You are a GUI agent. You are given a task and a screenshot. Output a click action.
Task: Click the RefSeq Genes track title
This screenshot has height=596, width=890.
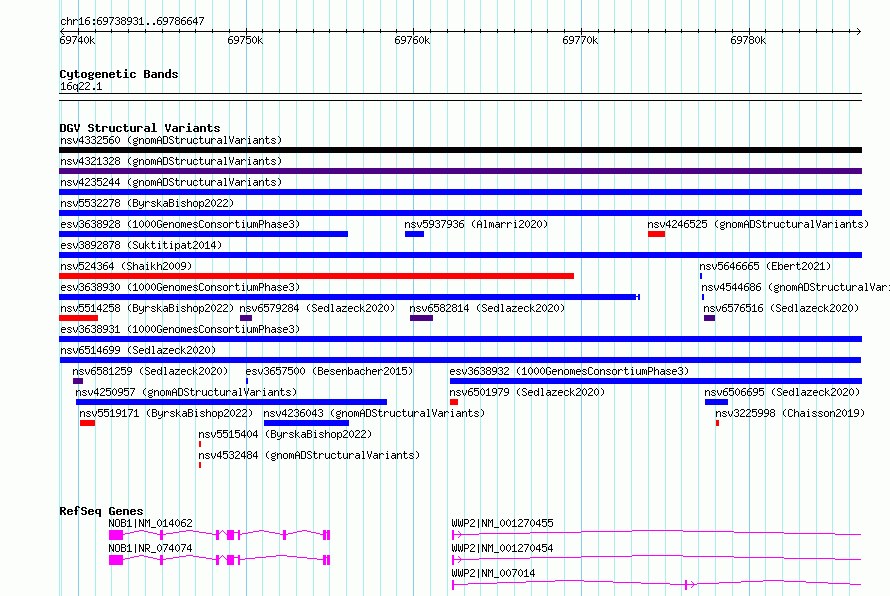[x=101, y=511]
